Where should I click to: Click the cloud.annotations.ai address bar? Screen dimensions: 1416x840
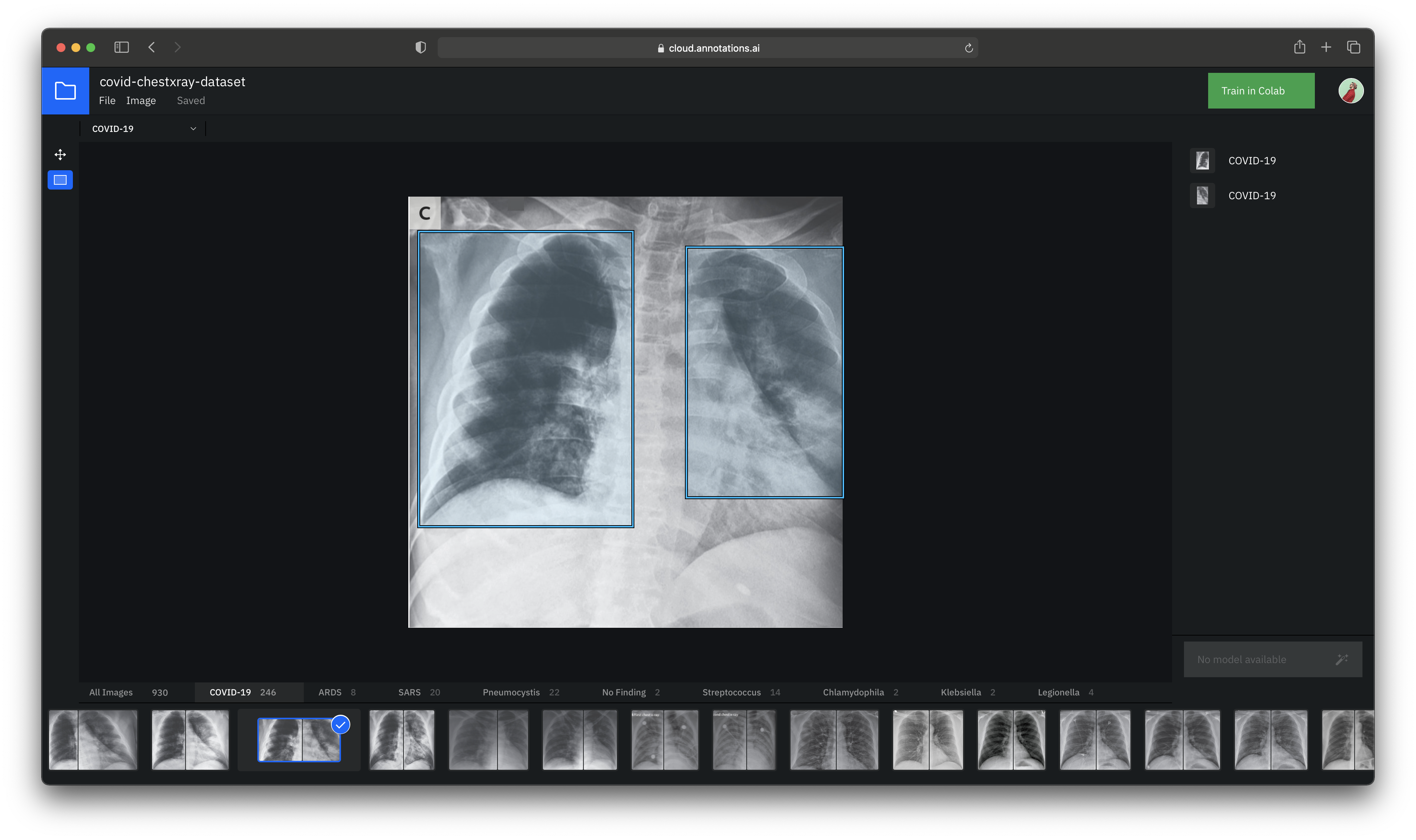[x=708, y=48]
